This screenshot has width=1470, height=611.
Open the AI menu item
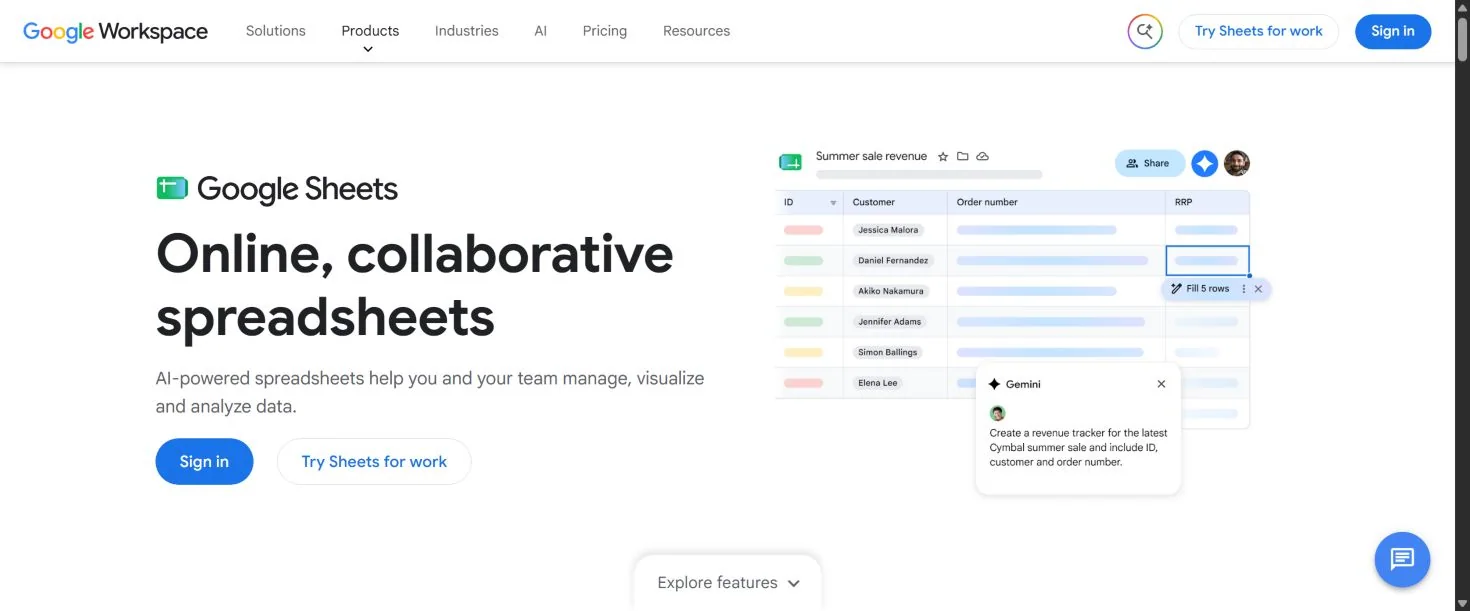[x=541, y=31]
